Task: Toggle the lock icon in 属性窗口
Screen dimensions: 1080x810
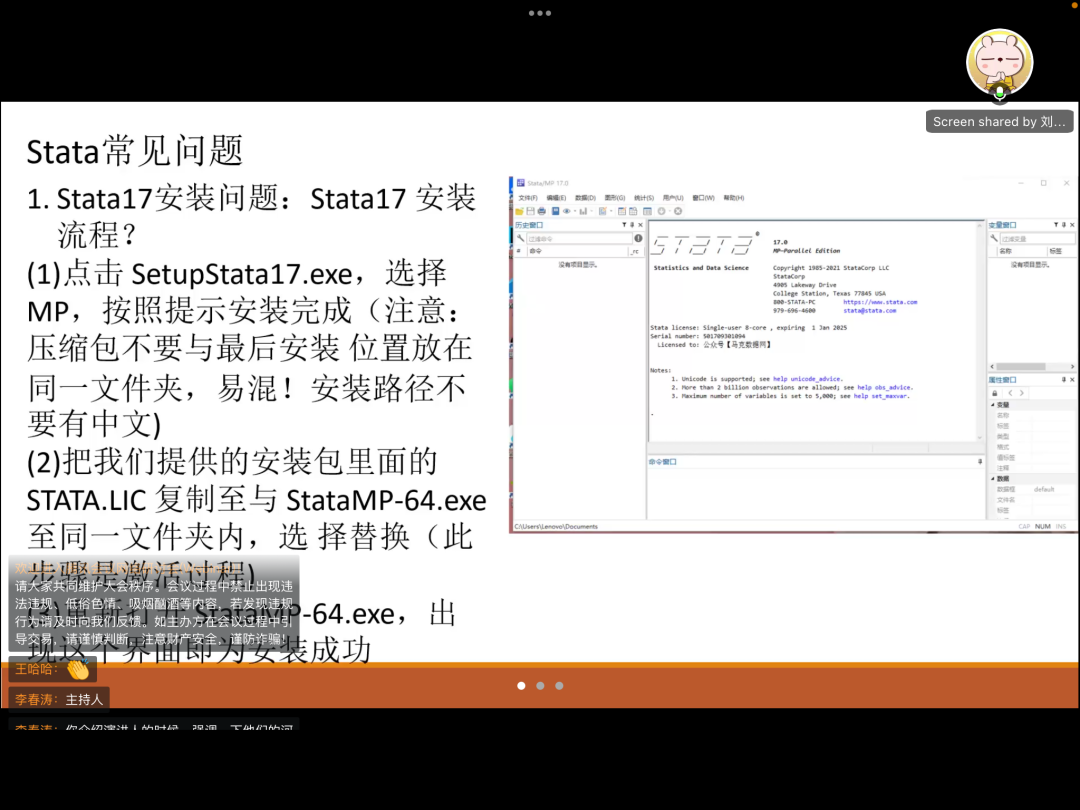Action: [995, 393]
